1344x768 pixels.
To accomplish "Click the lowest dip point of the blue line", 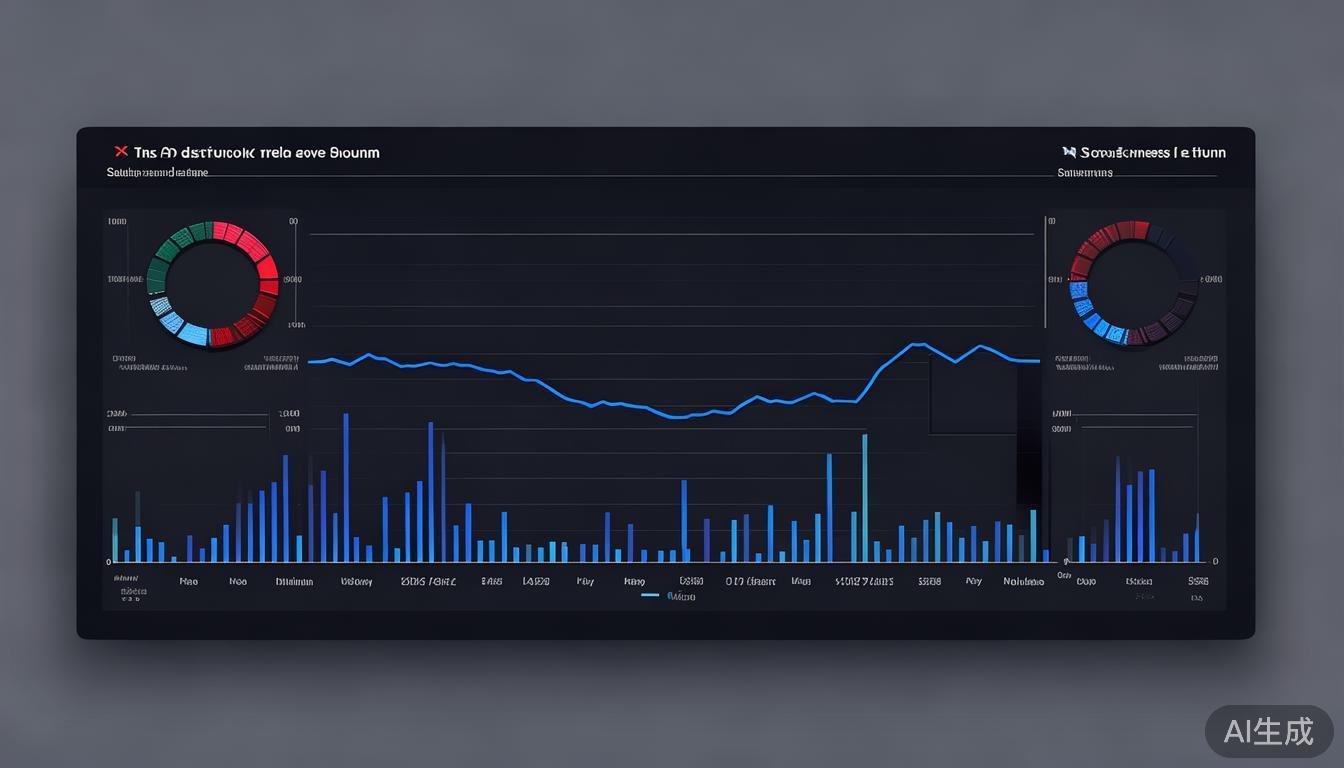I will point(678,417).
